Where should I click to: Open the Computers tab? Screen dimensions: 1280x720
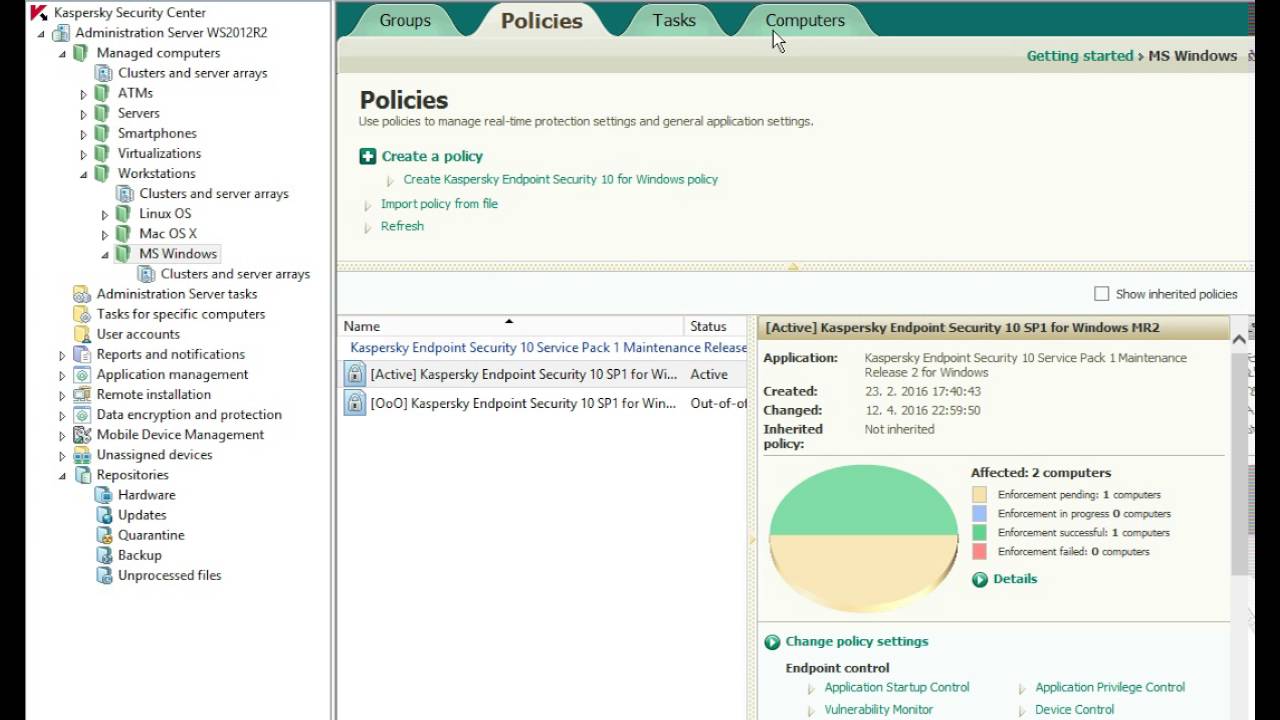pyautogui.click(x=805, y=20)
